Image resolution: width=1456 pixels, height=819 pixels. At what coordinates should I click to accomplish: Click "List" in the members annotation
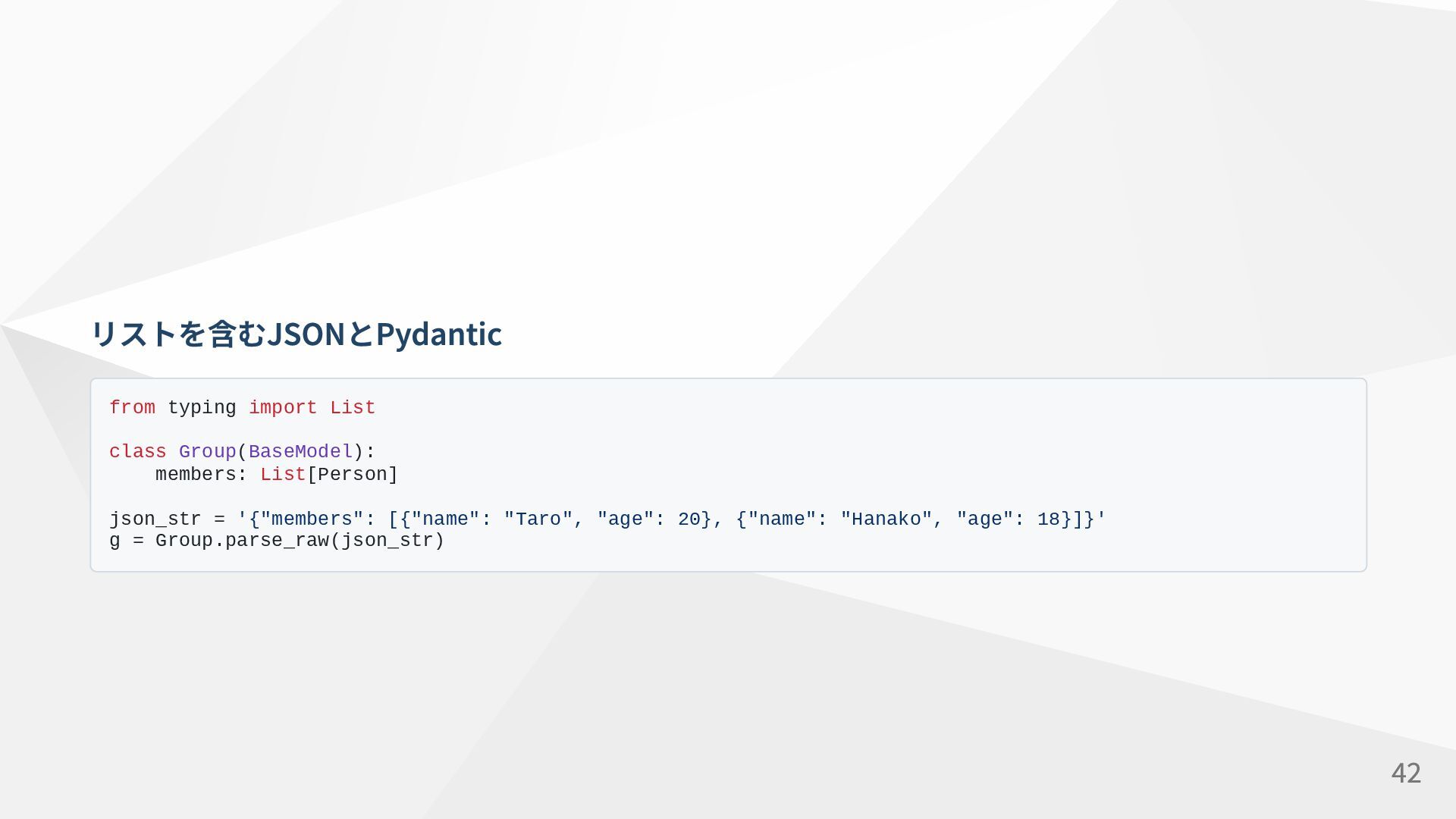pyautogui.click(x=283, y=475)
